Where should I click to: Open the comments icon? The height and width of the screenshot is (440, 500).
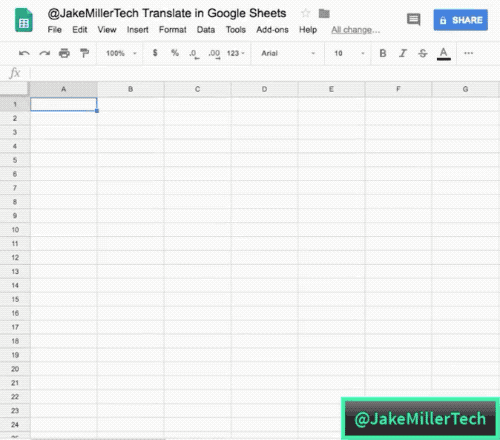(413, 20)
